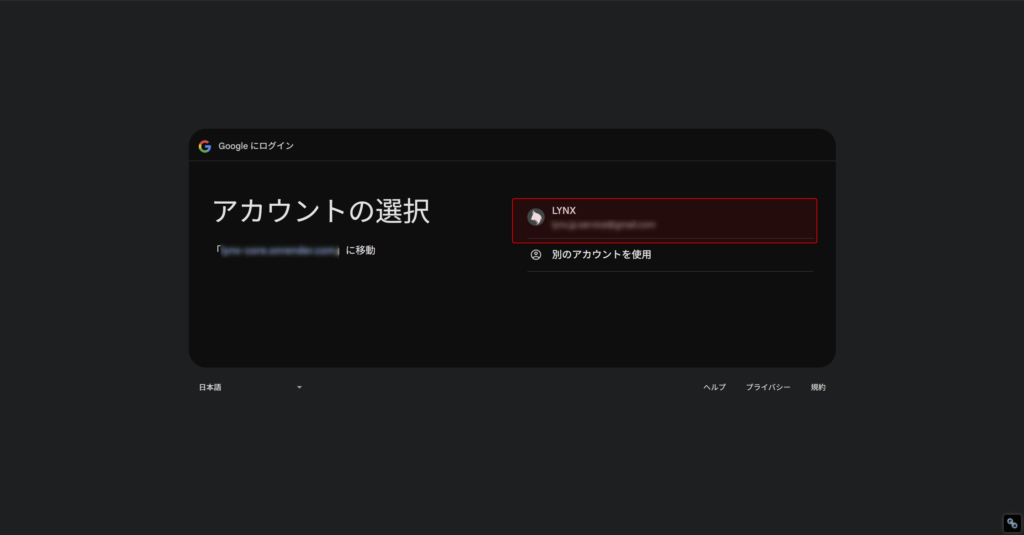Screen dimensions: 1024x535
Task: Open the 規約 terms link
Action: [818, 387]
